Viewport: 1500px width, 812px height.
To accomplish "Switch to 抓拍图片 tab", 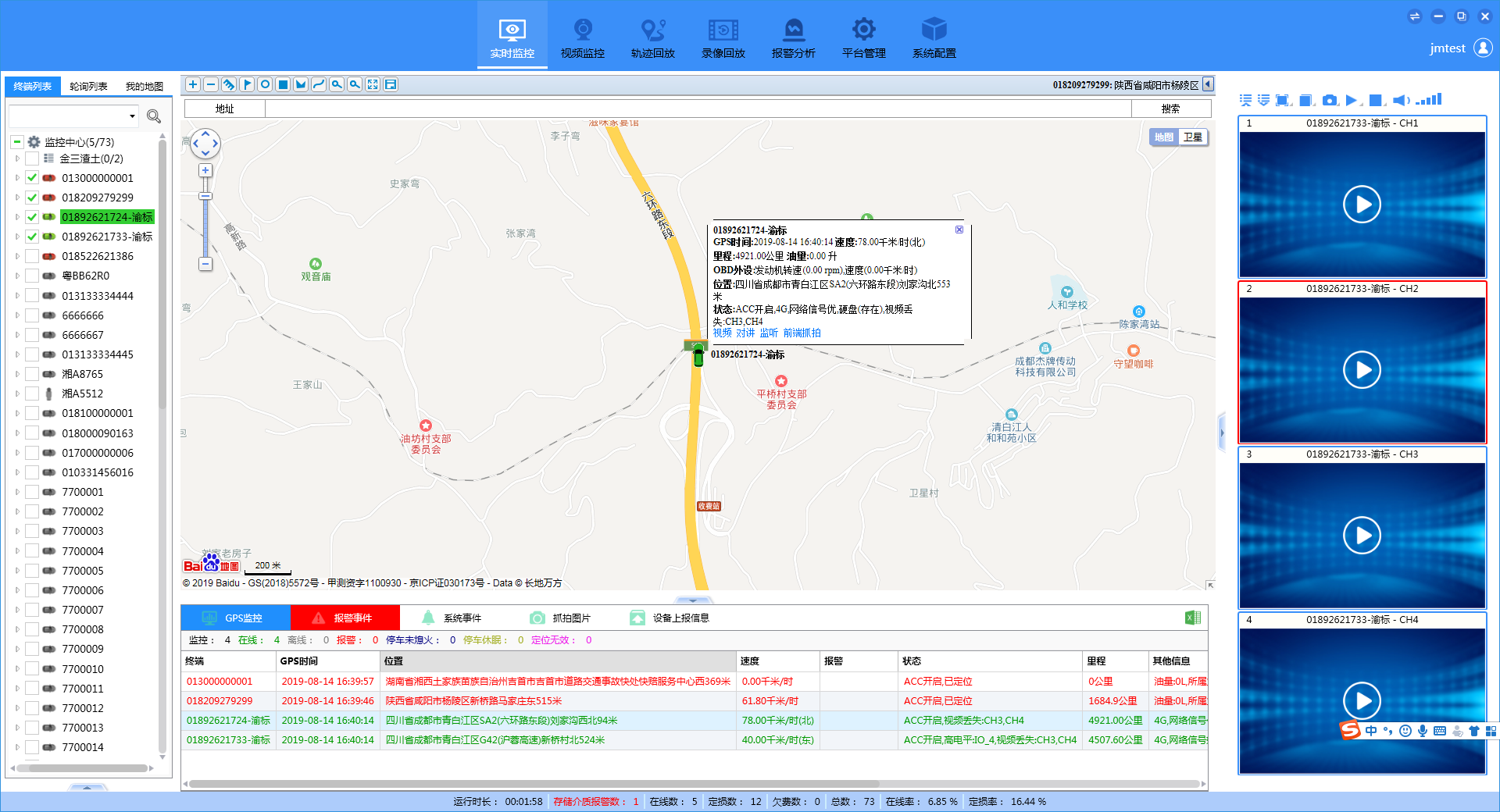I will pos(562,618).
